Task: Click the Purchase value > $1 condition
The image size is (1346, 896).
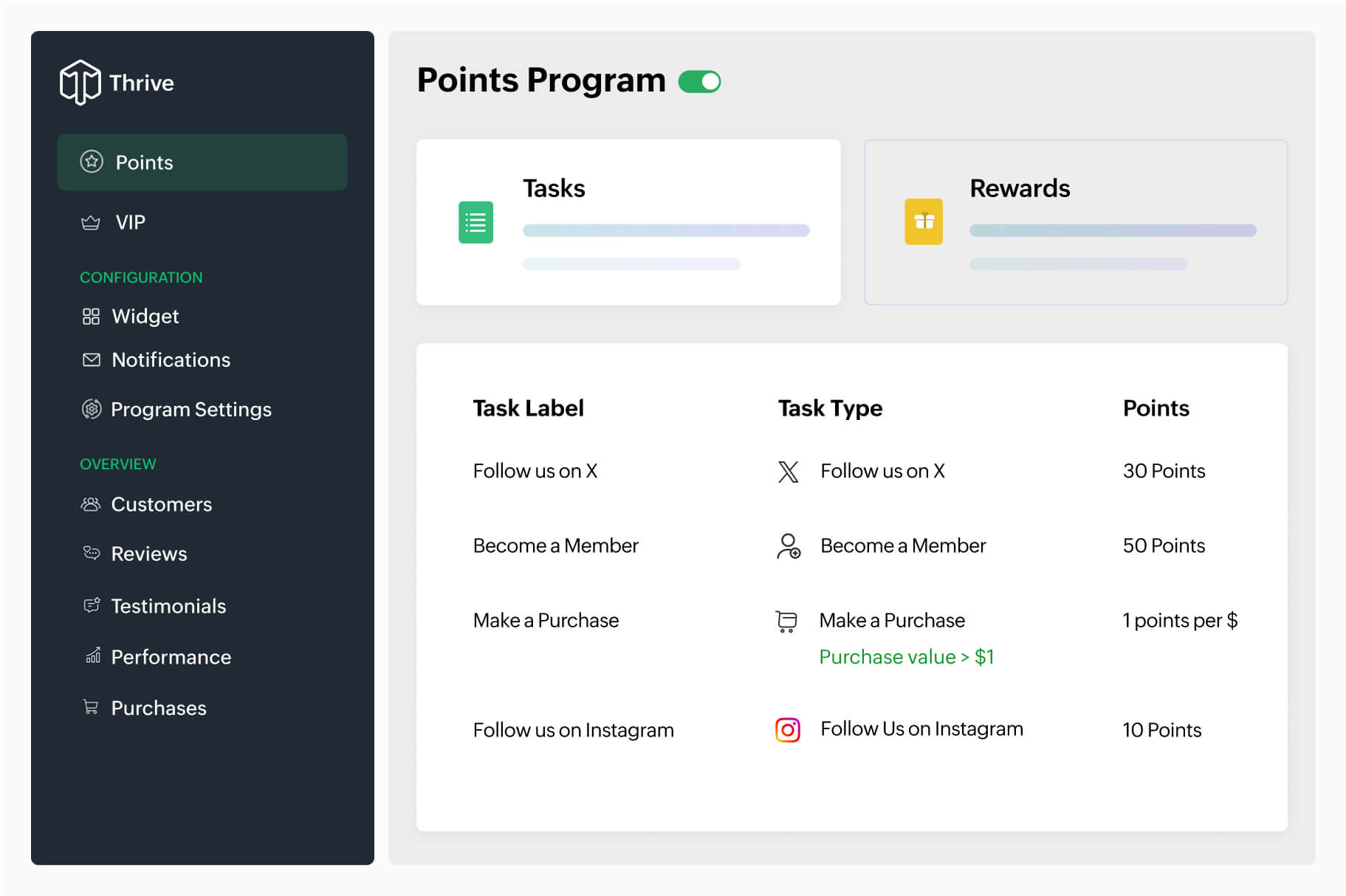Action: point(906,657)
